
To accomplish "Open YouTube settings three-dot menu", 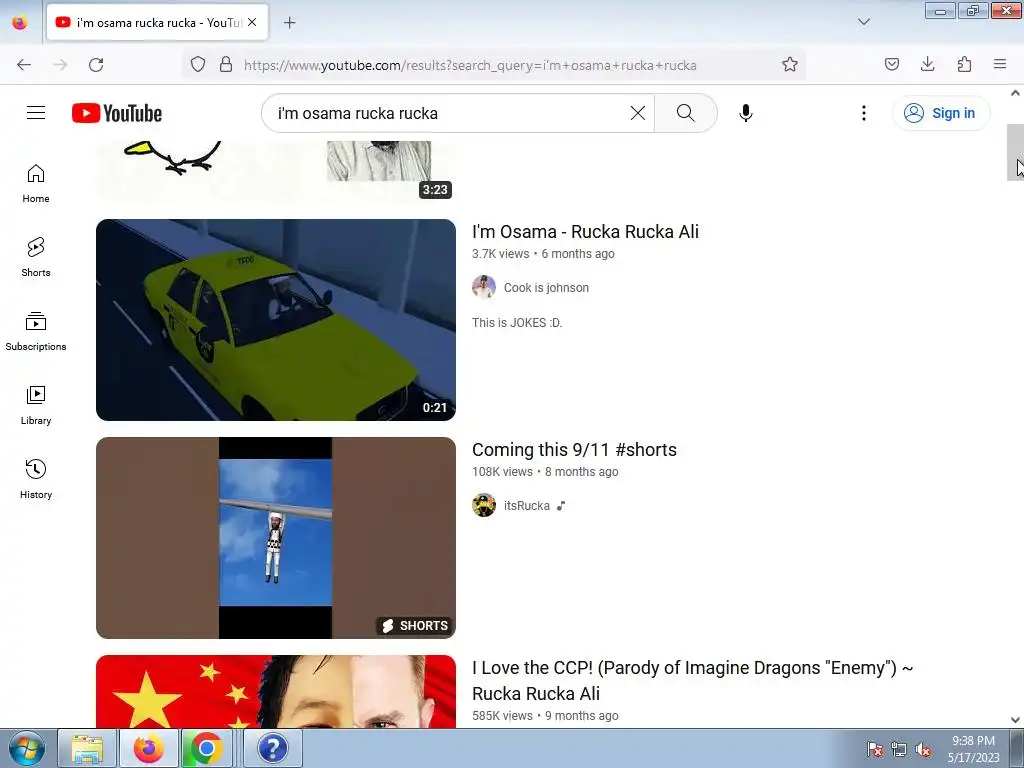I will pyautogui.click(x=863, y=113).
